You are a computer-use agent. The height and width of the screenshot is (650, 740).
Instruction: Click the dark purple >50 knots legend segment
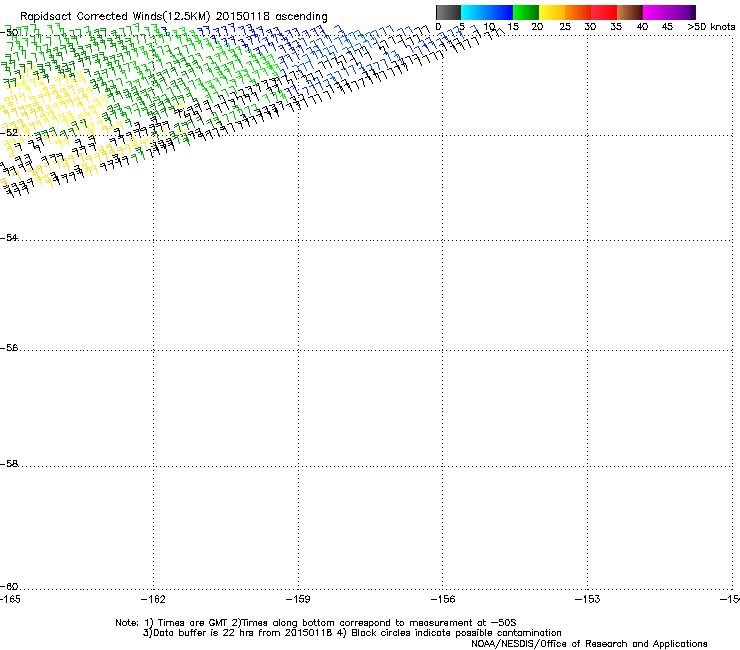pyautogui.click(x=693, y=12)
